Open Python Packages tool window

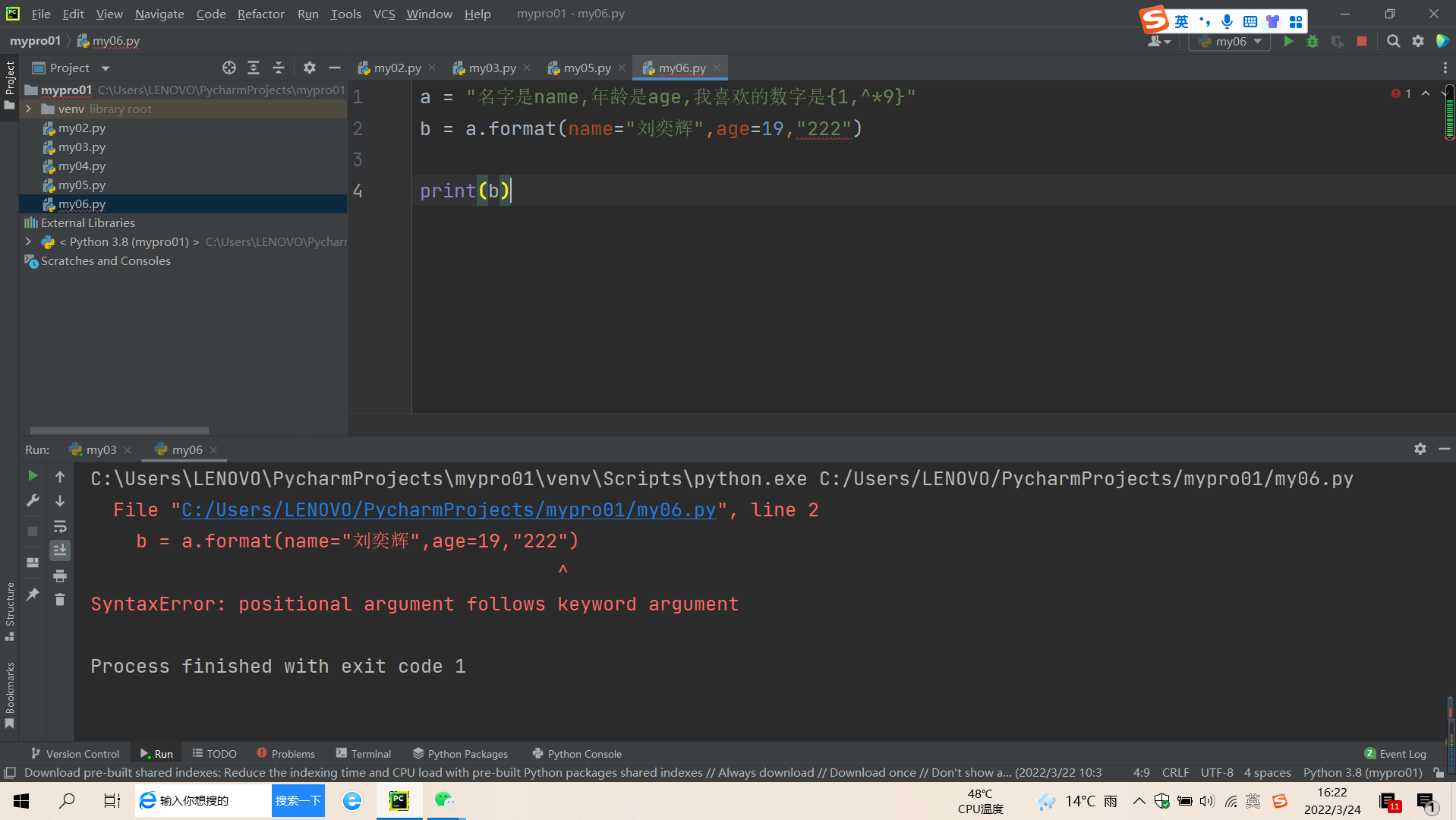point(460,754)
